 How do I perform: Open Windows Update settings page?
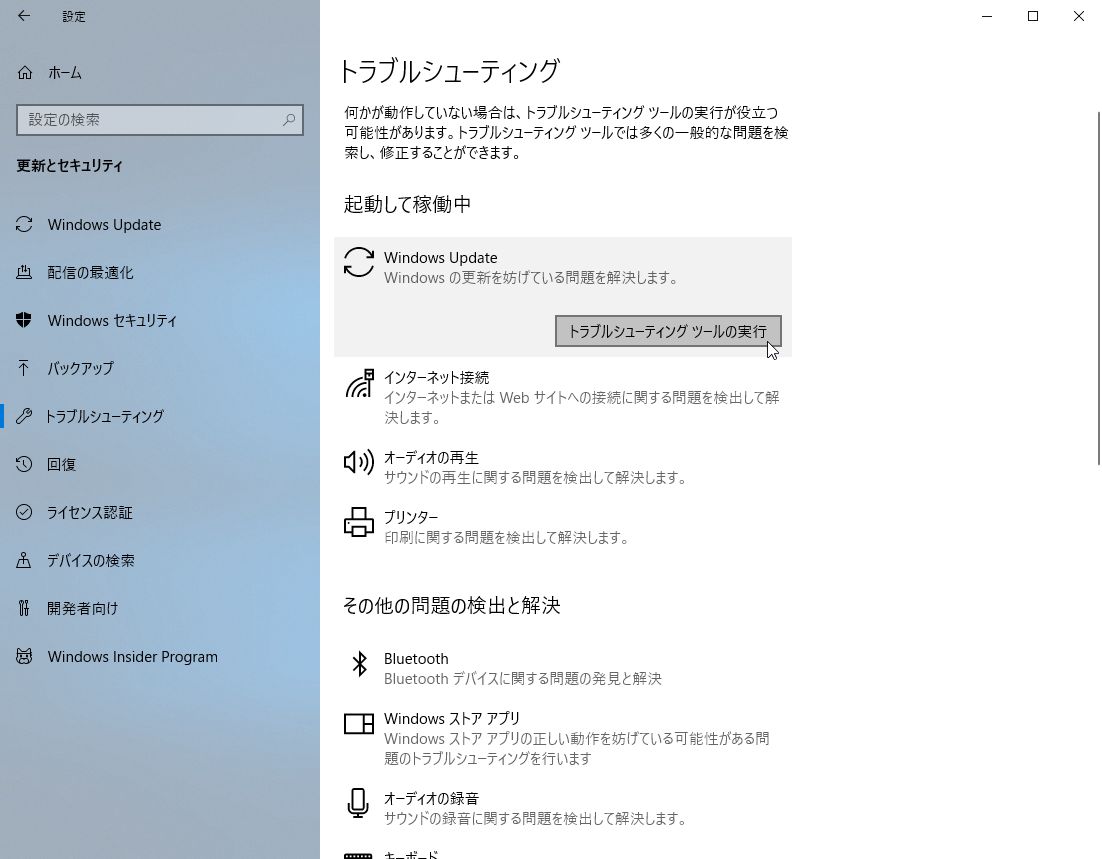click(160, 224)
